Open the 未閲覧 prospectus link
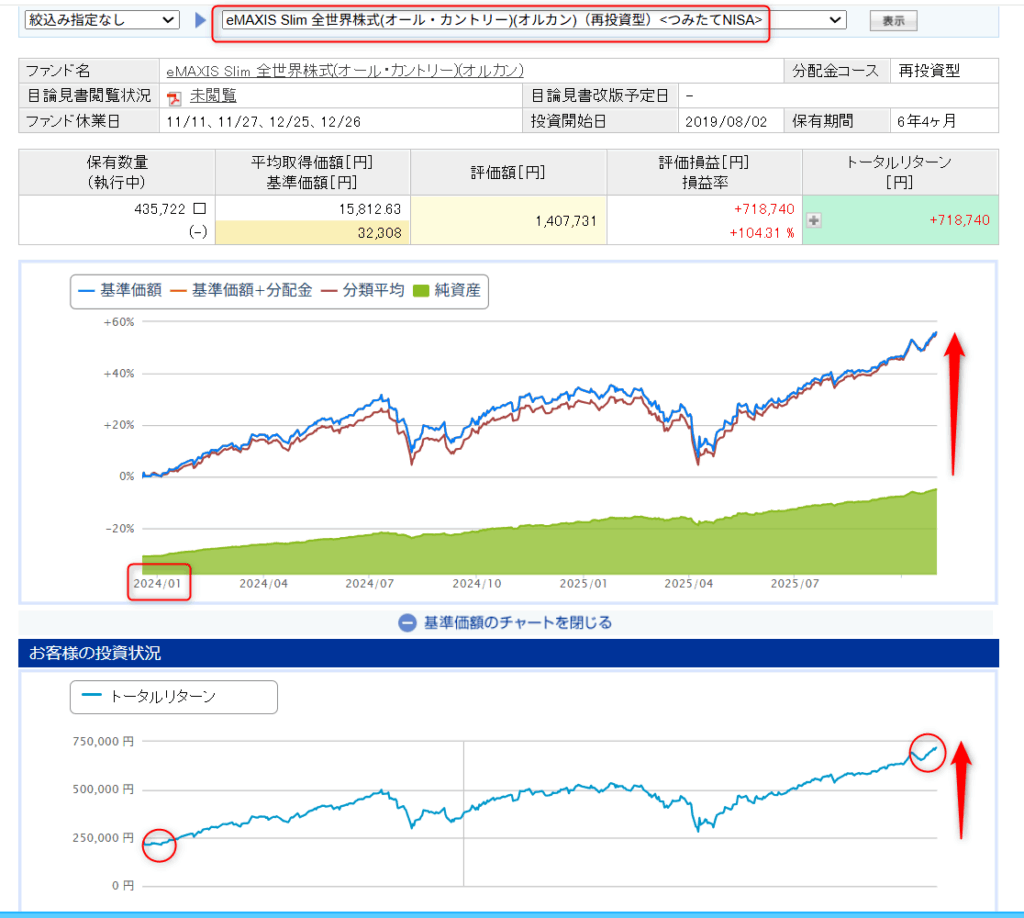Viewport: 1024px width, 918px height. (x=213, y=96)
